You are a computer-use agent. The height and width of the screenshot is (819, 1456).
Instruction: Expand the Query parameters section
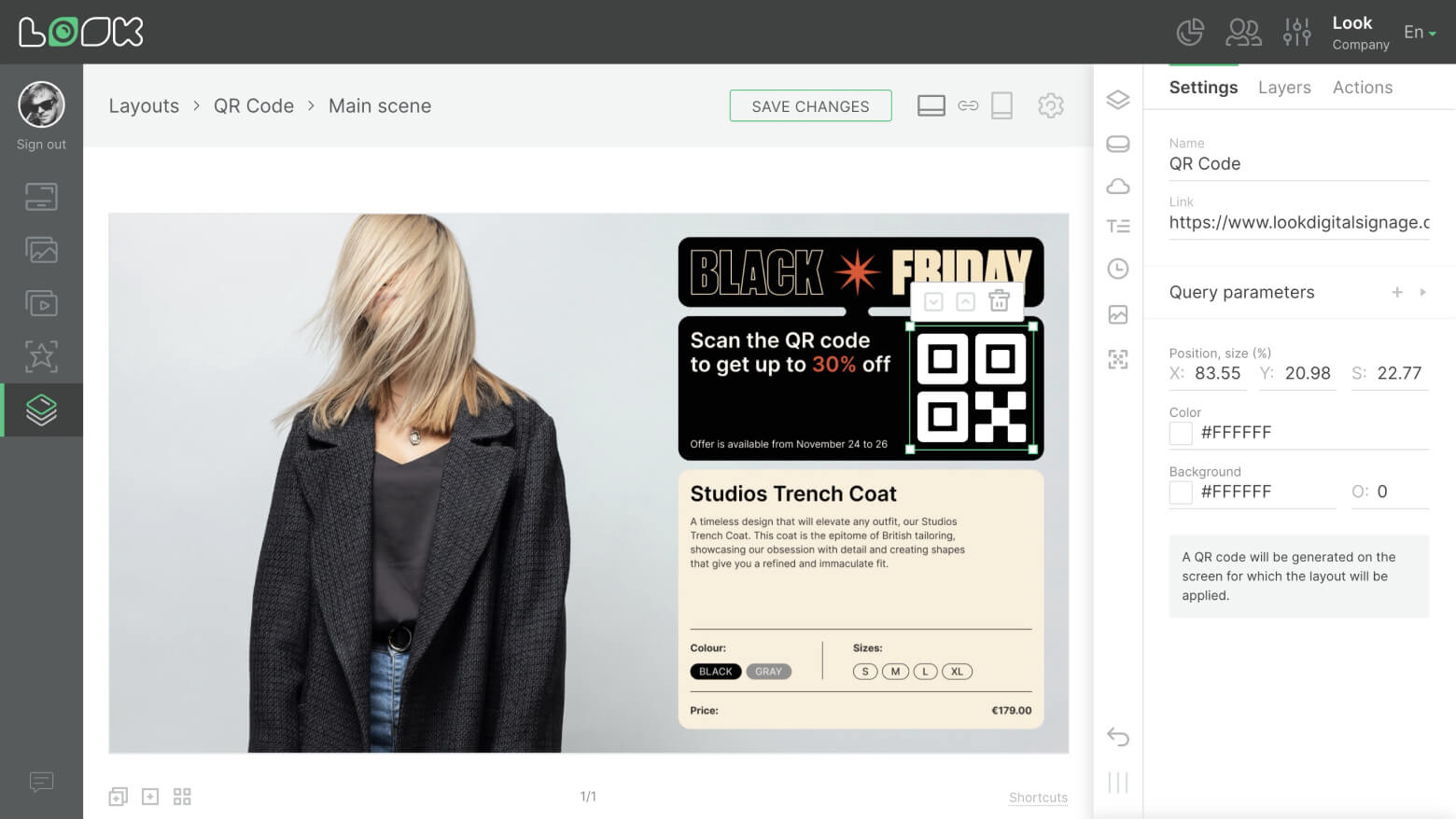pyautogui.click(x=1424, y=292)
